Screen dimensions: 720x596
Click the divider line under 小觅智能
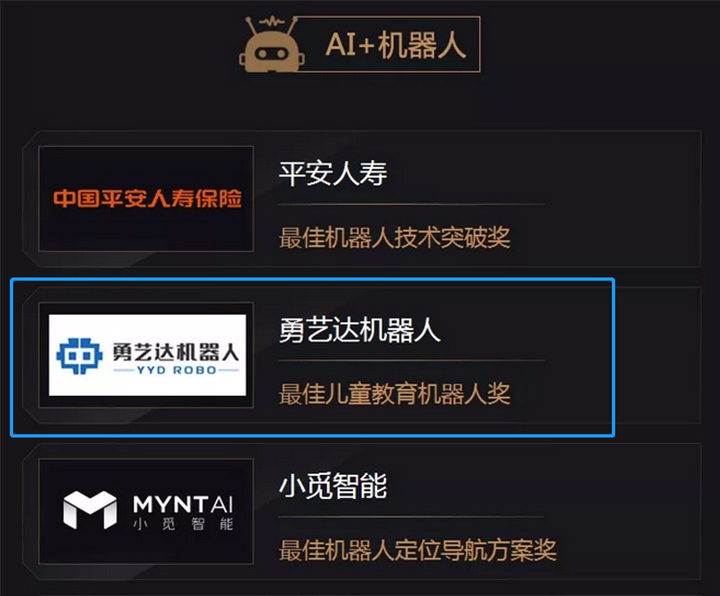click(x=411, y=517)
